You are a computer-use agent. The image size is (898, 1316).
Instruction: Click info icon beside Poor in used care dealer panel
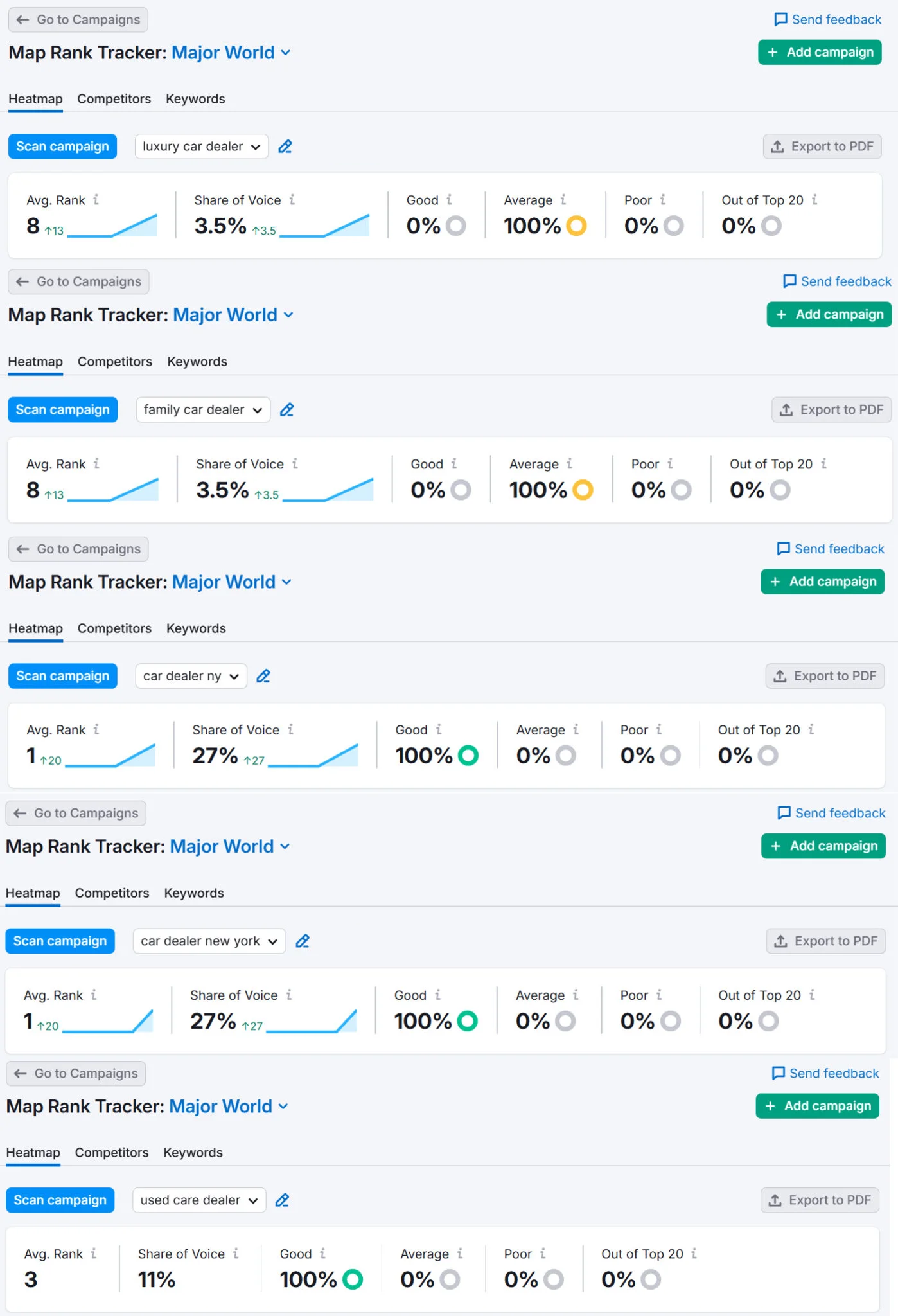(x=543, y=1254)
